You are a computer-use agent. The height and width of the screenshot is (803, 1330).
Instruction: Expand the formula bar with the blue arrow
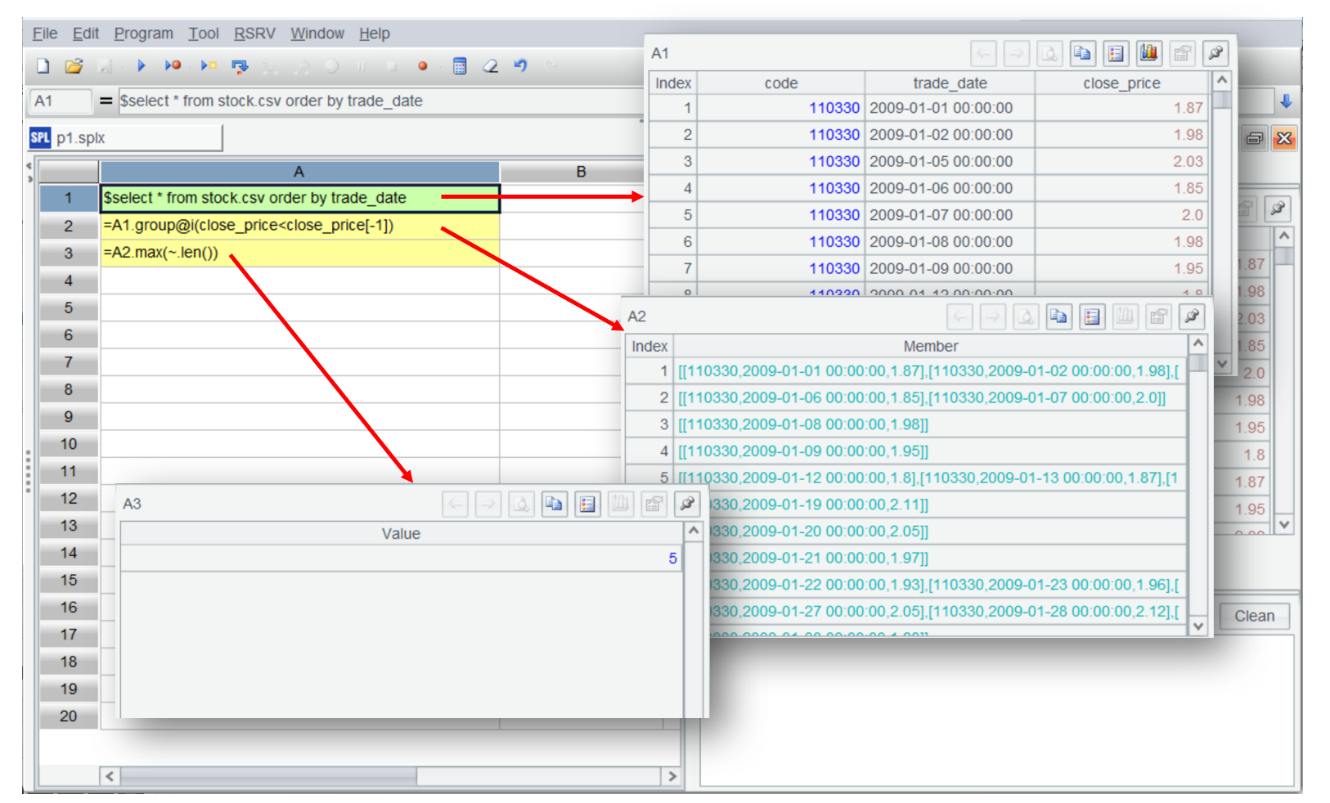(1285, 101)
